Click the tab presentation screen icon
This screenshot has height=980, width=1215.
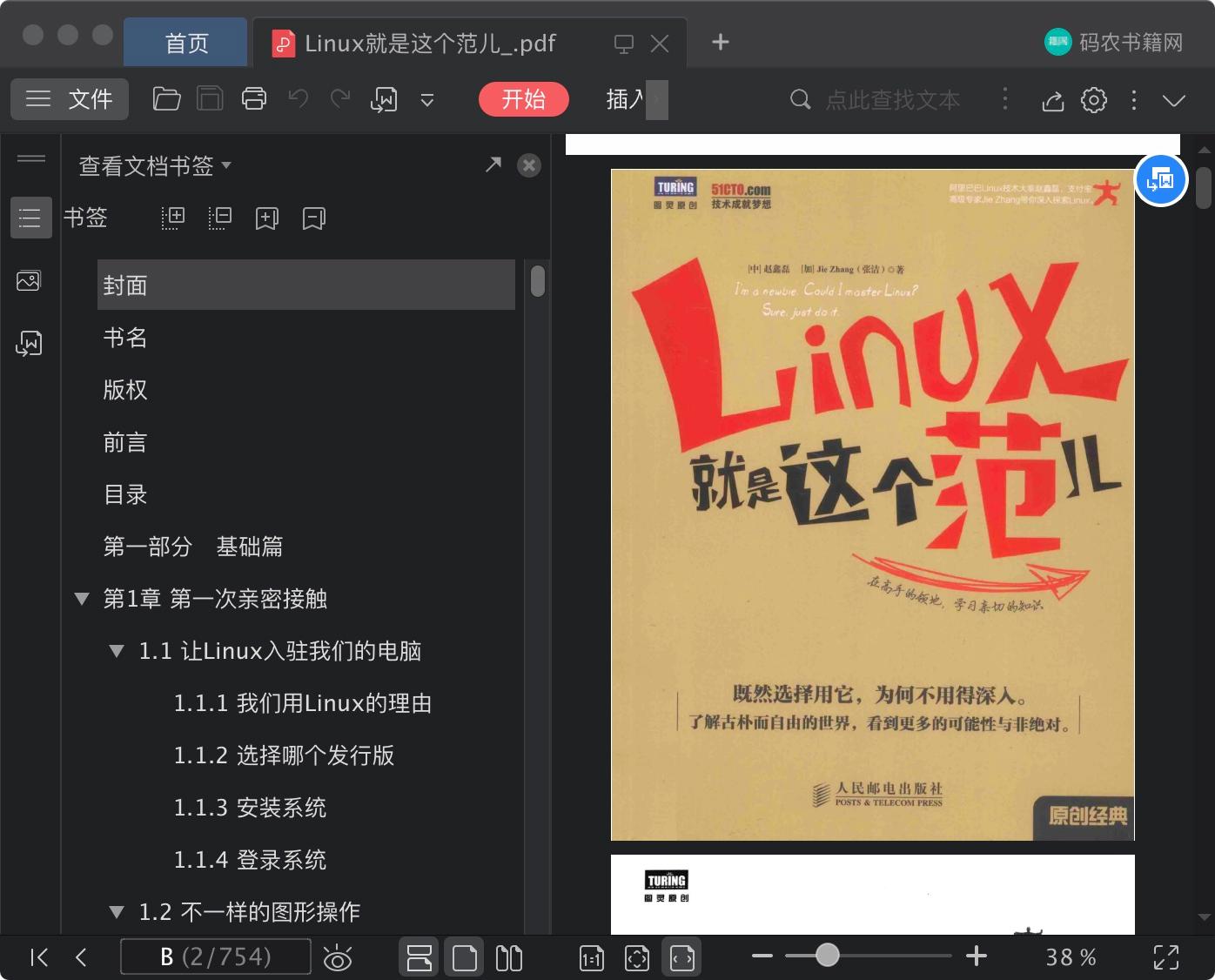tap(623, 44)
